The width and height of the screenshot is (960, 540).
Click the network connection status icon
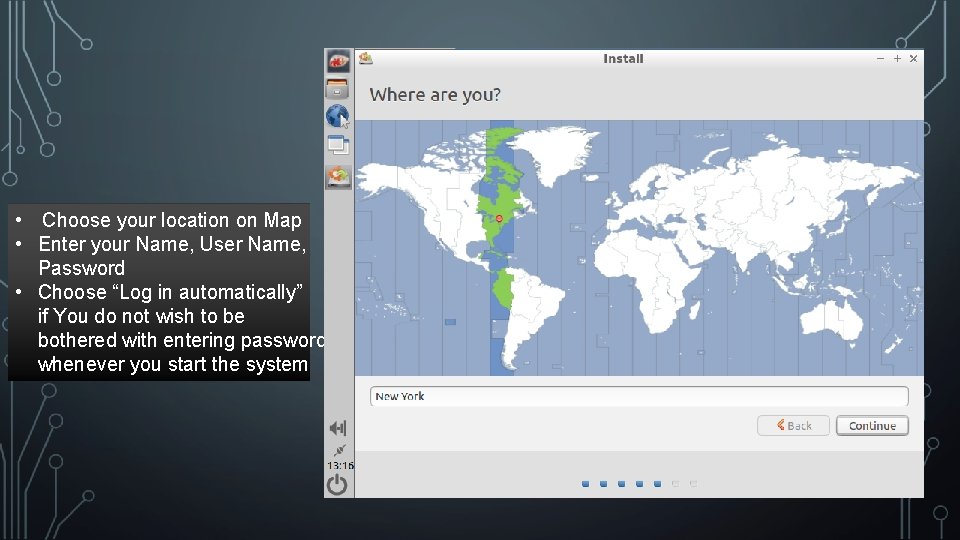(x=340, y=450)
